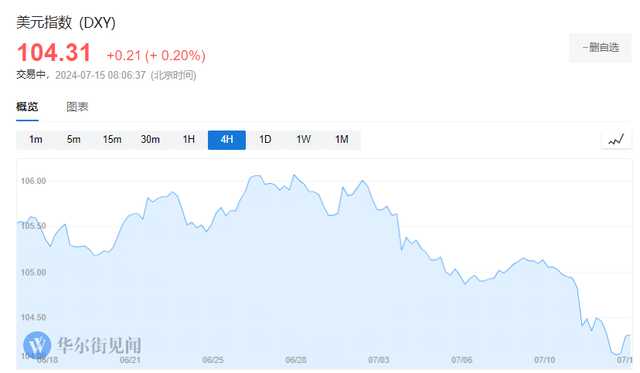640x373 pixels.
Task: Open the 概览 overview tab
Action: coord(27,107)
